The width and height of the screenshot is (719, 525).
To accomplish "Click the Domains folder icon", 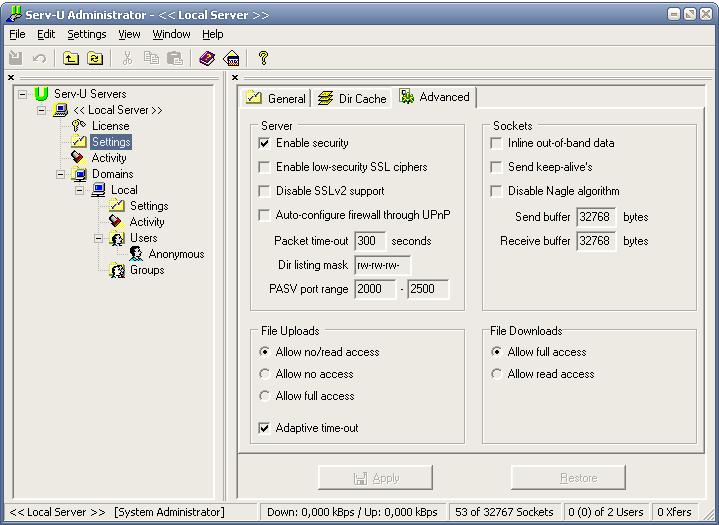I will click(x=79, y=174).
